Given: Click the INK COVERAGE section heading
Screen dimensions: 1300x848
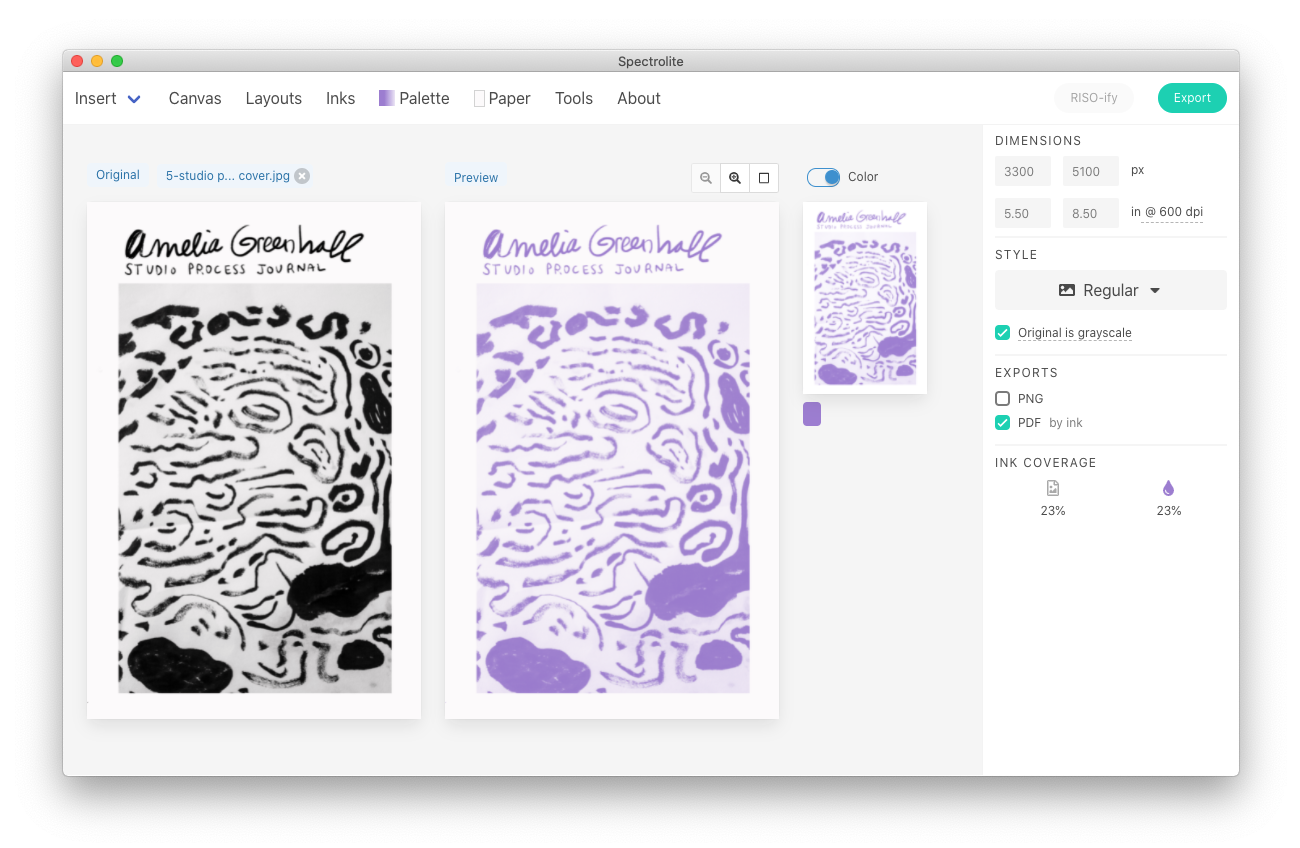Looking at the screenshot, I should coord(1046,463).
